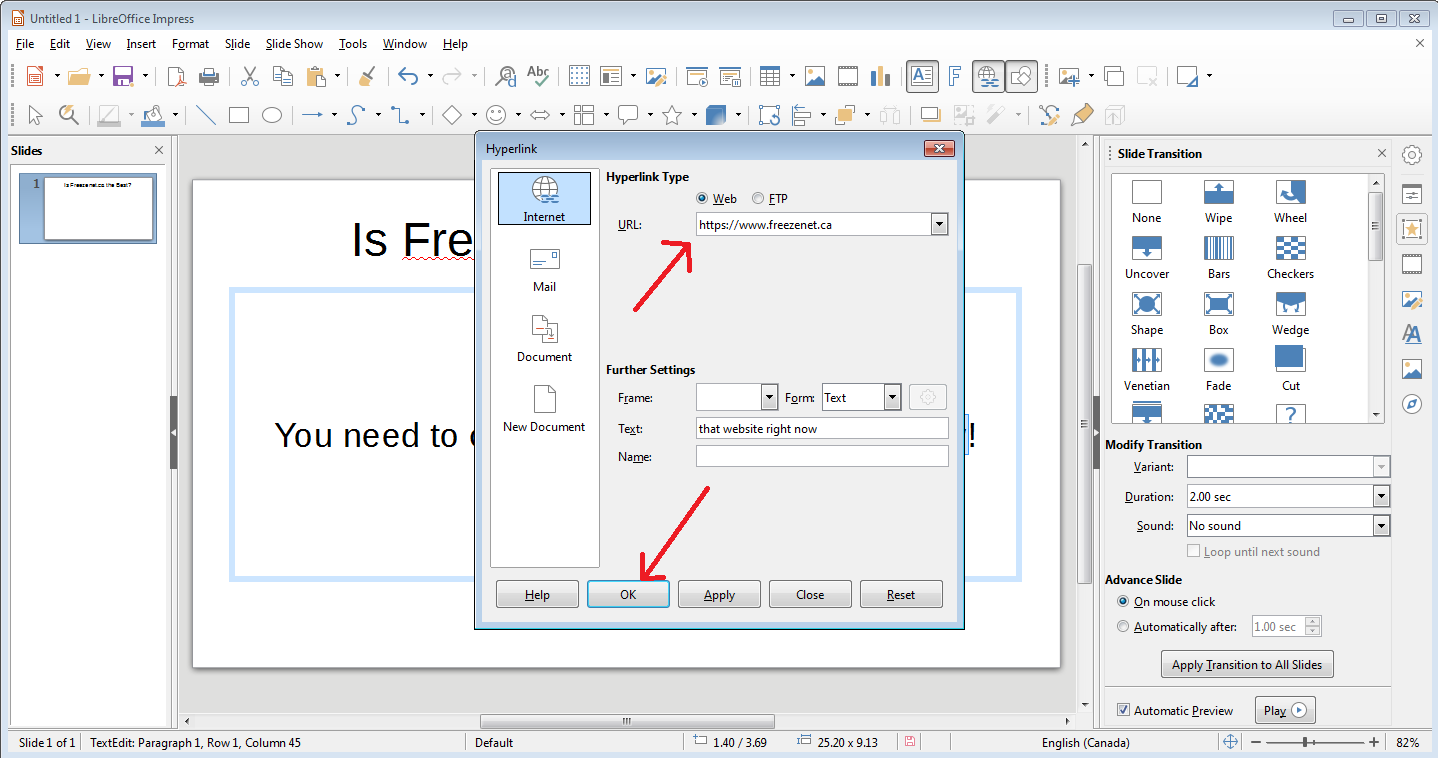Click Reset in the Hyperlink dialog
The image size is (1438, 758).
(x=901, y=594)
